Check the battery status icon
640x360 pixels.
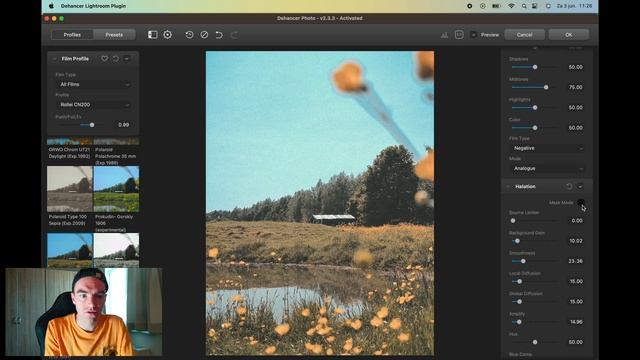click(x=496, y=6)
